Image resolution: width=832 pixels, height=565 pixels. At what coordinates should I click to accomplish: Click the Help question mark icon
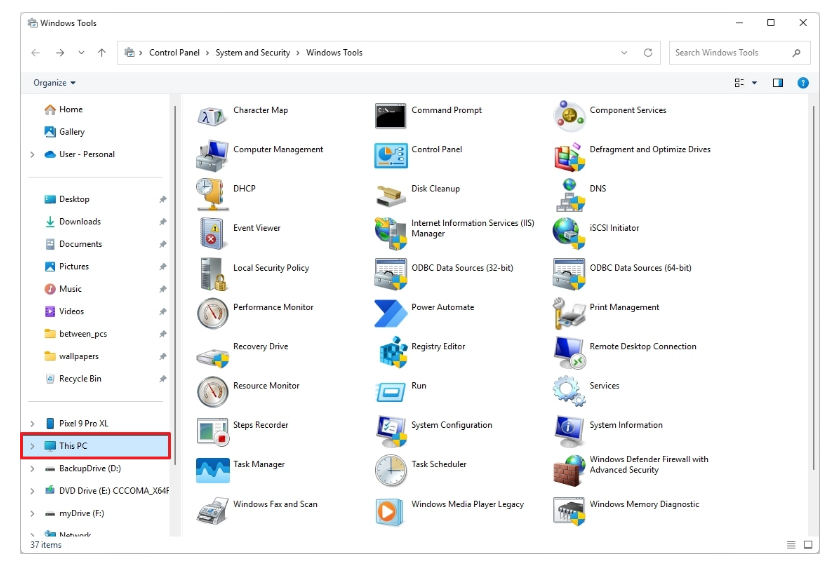(x=803, y=83)
